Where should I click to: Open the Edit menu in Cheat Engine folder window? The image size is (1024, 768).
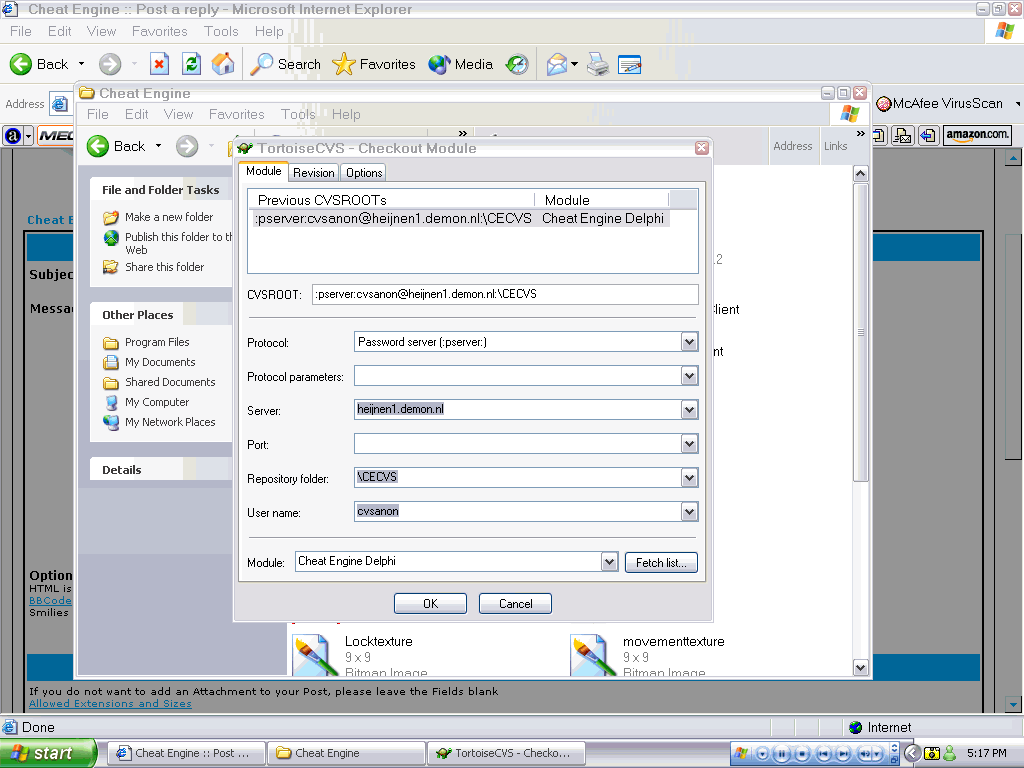pyautogui.click(x=136, y=114)
